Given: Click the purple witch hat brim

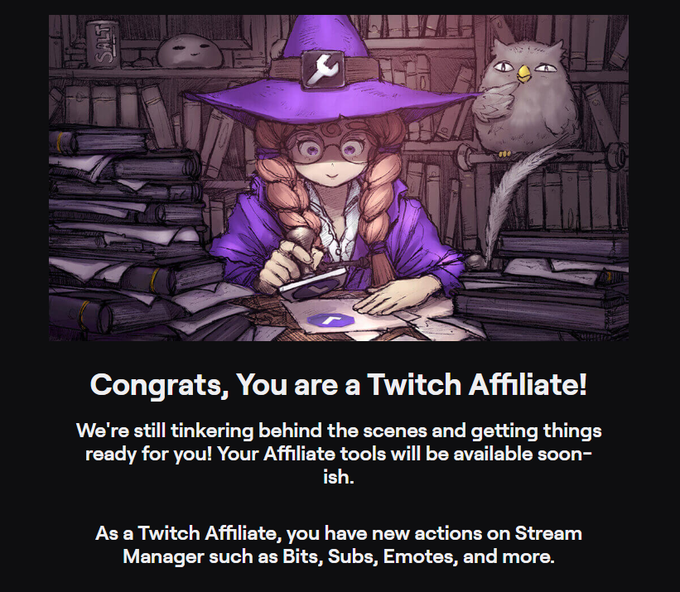Looking at the screenshot, I should [333, 102].
